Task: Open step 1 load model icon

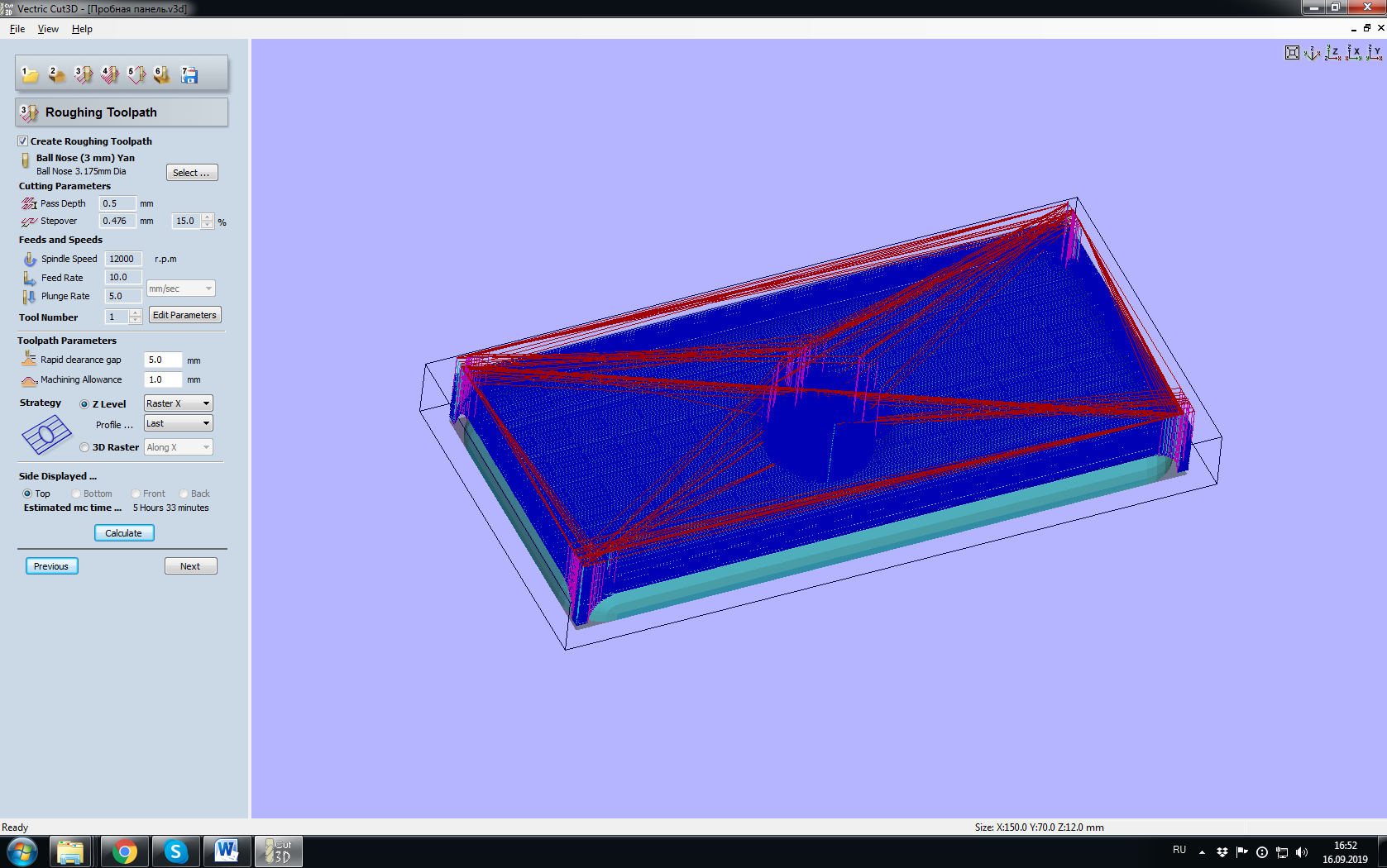Action: coord(29,75)
